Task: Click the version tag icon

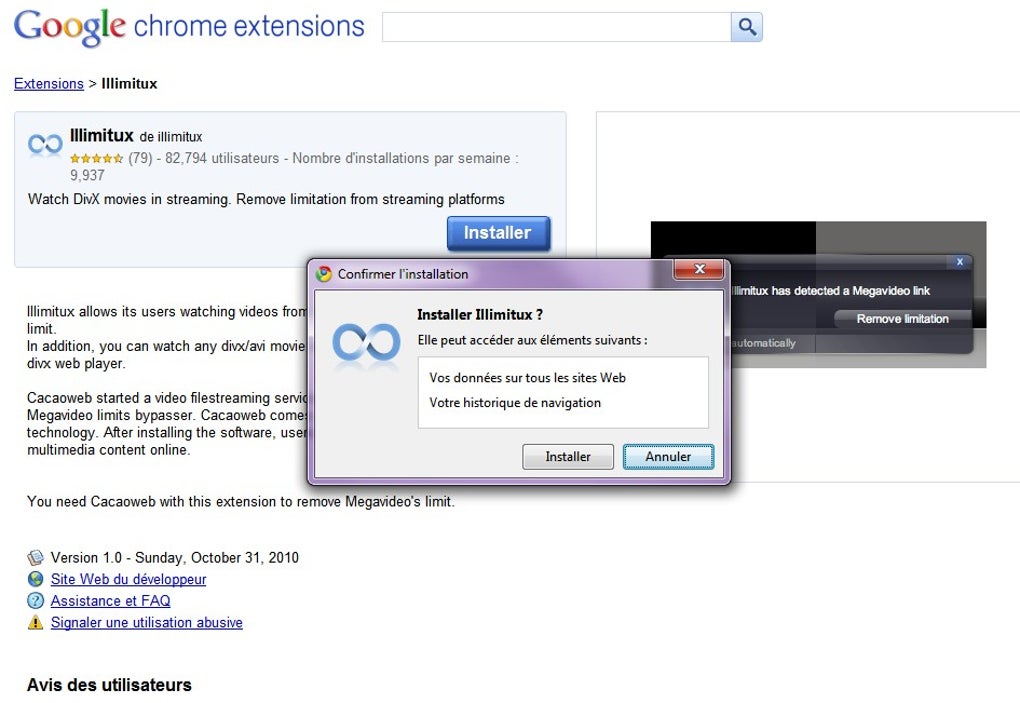Action: [35, 557]
